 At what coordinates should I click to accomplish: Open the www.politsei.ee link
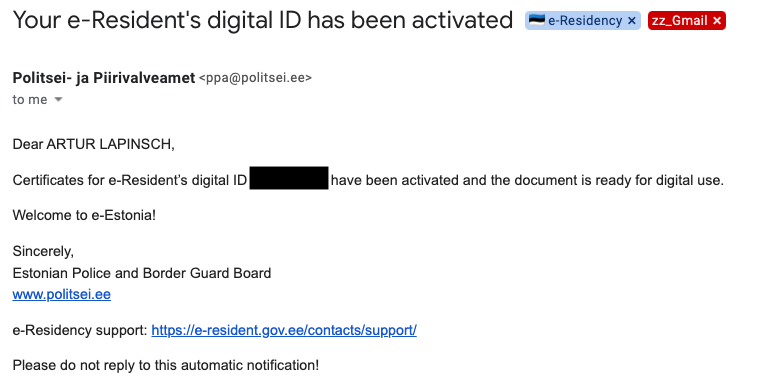click(x=61, y=295)
